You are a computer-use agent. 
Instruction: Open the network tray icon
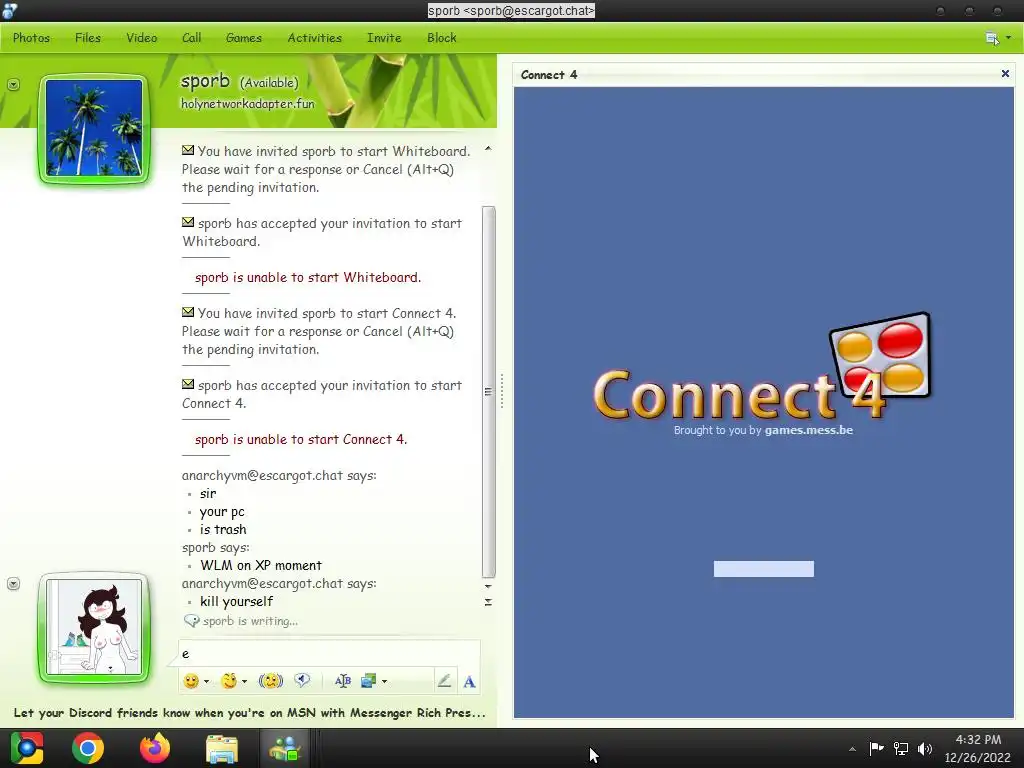(901, 748)
